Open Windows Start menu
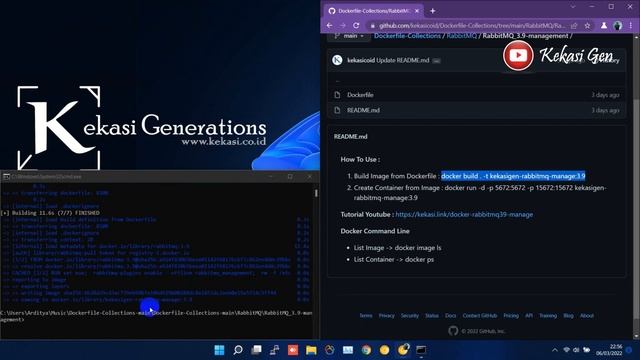This screenshot has height=360, width=640. 220,350
